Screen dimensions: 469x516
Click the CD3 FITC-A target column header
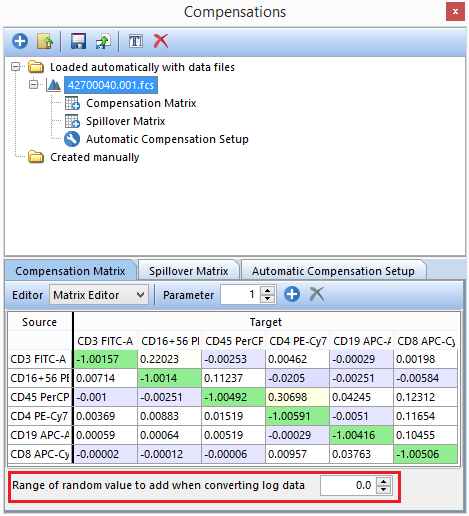[x=105, y=341]
